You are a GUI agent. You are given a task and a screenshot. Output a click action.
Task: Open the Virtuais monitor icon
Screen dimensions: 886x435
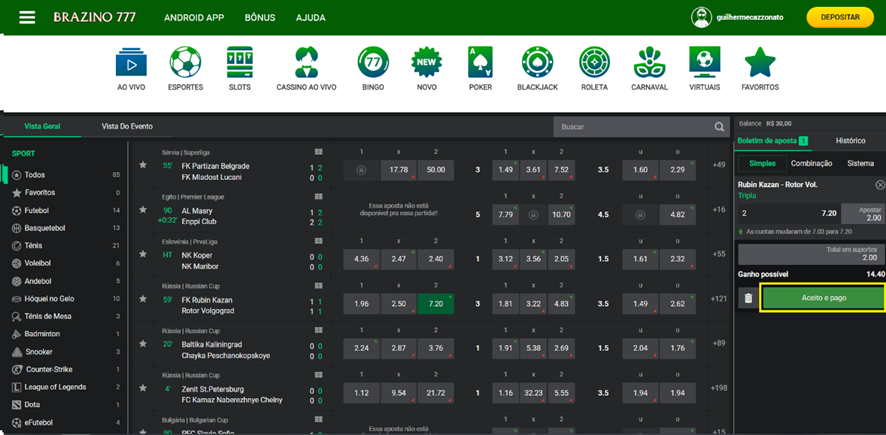tap(705, 62)
